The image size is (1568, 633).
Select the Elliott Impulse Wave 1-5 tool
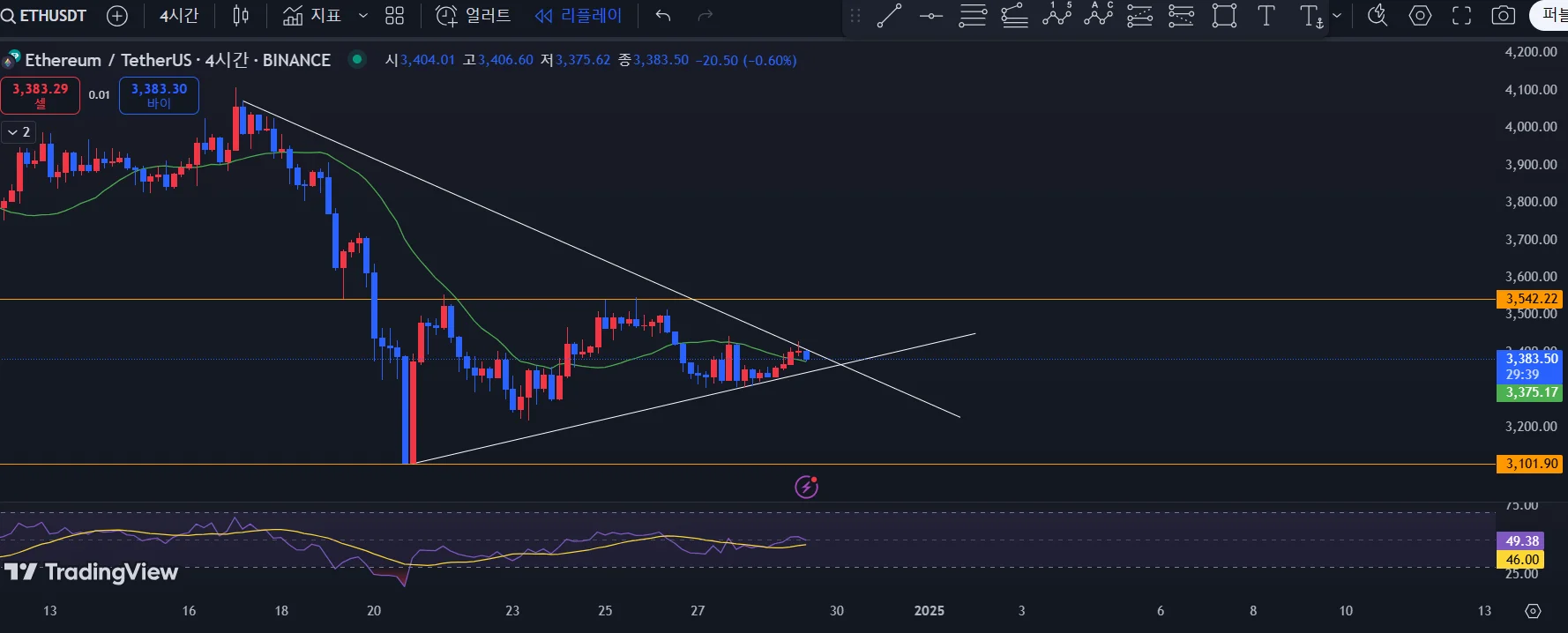(x=1057, y=15)
